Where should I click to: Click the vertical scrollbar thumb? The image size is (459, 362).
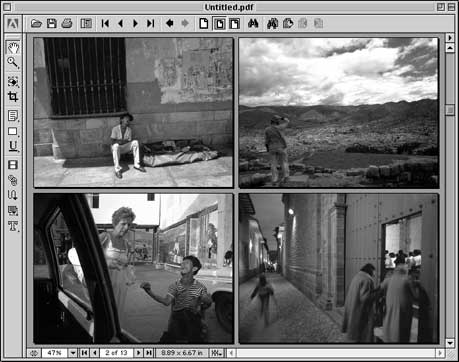(x=450, y=110)
